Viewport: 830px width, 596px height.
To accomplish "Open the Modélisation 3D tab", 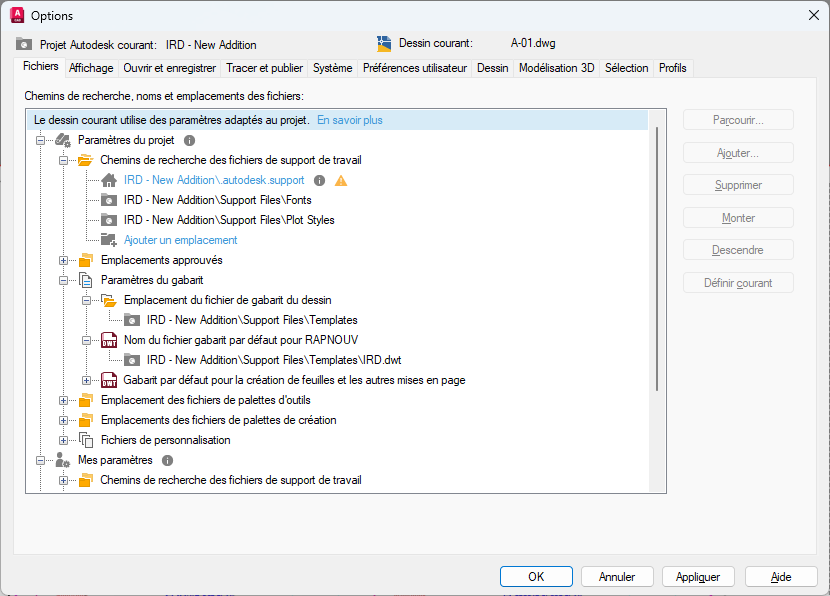I will pyautogui.click(x=556, y=68).
